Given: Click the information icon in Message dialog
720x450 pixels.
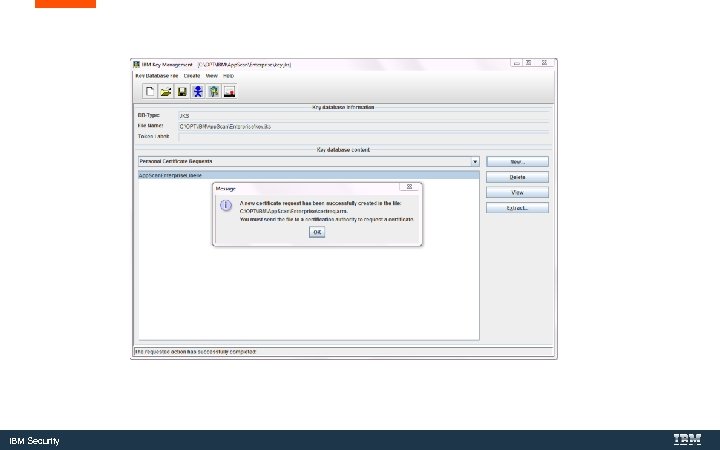Looking at the screenshot, I should 226,205.
